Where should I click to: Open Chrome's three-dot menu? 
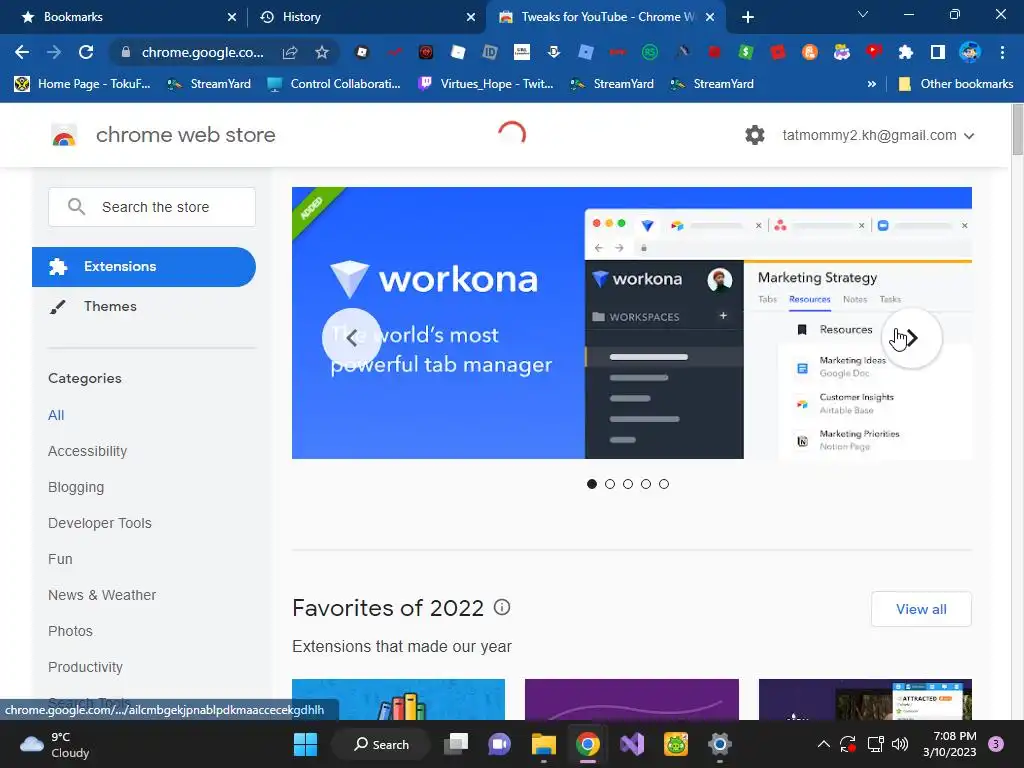(x=1002, y=52)
